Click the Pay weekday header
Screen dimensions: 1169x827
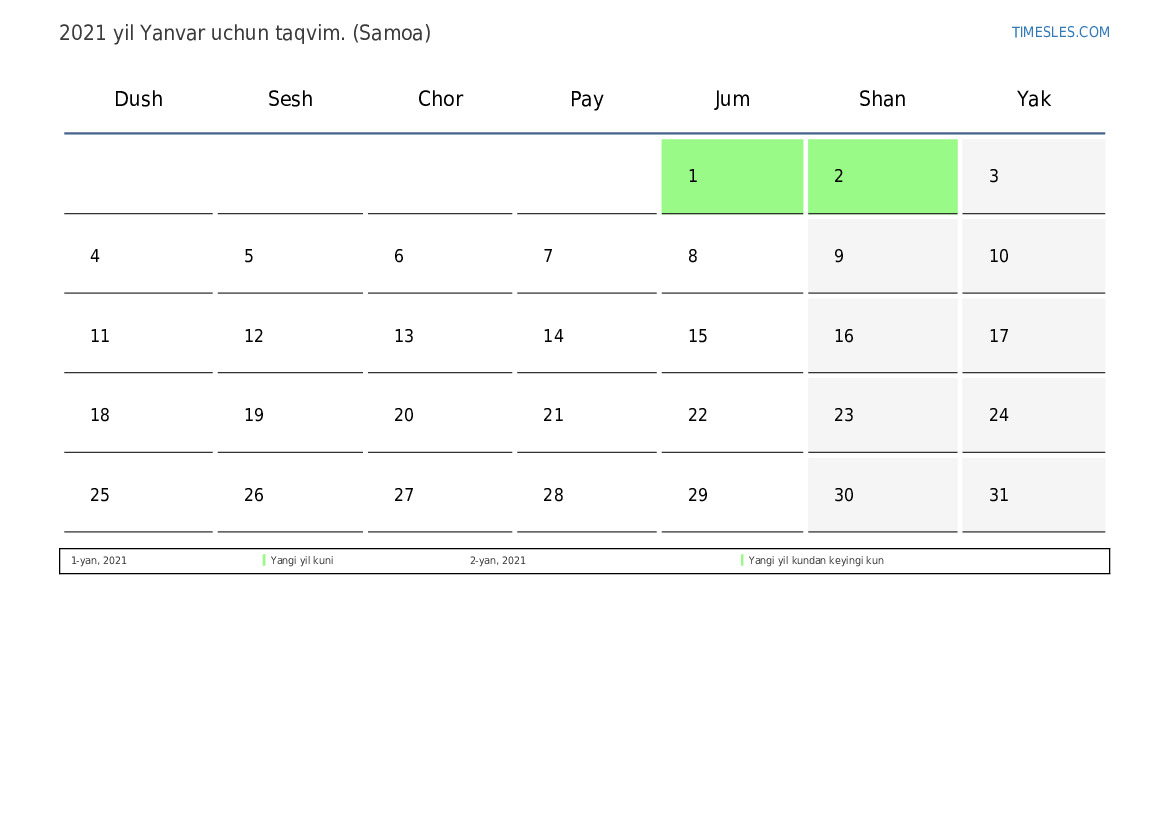587,99
